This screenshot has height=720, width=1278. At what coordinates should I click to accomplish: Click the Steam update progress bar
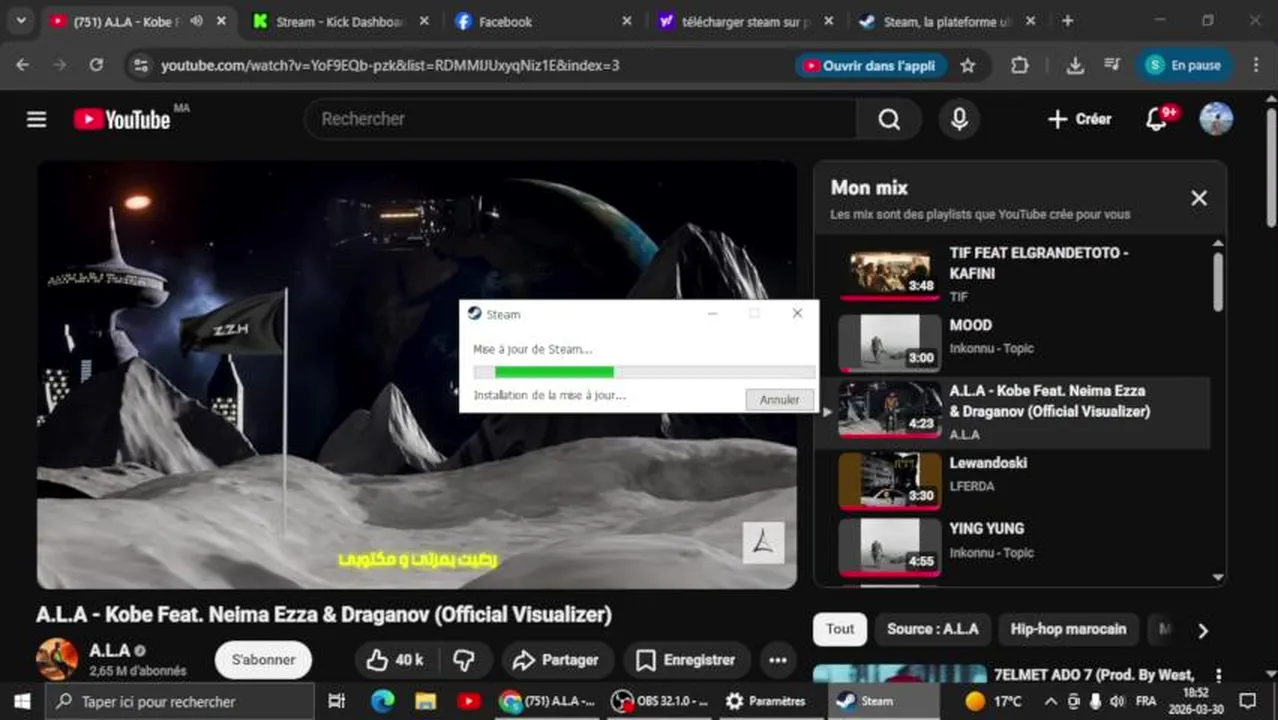643,372
